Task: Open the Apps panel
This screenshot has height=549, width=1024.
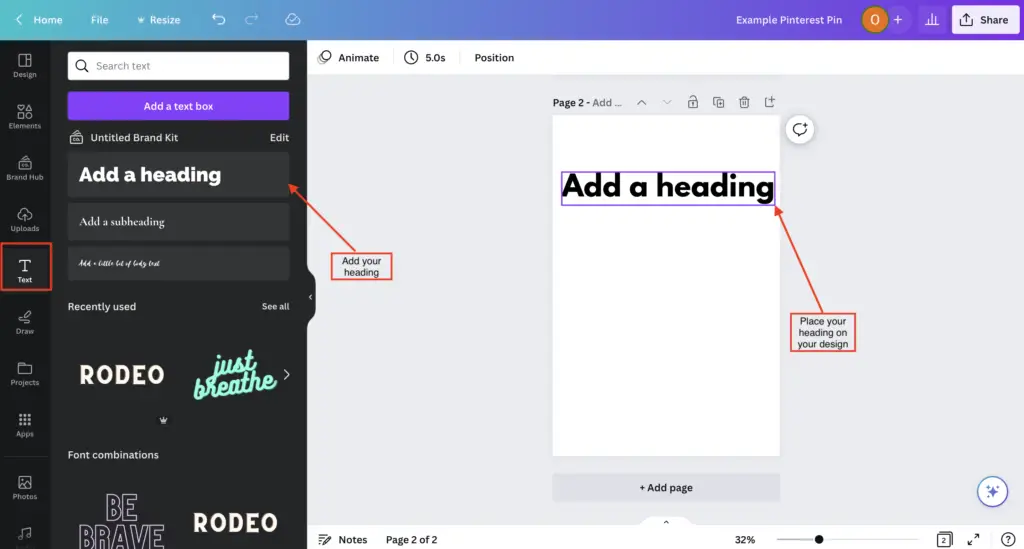Action: tap(25, 424)
